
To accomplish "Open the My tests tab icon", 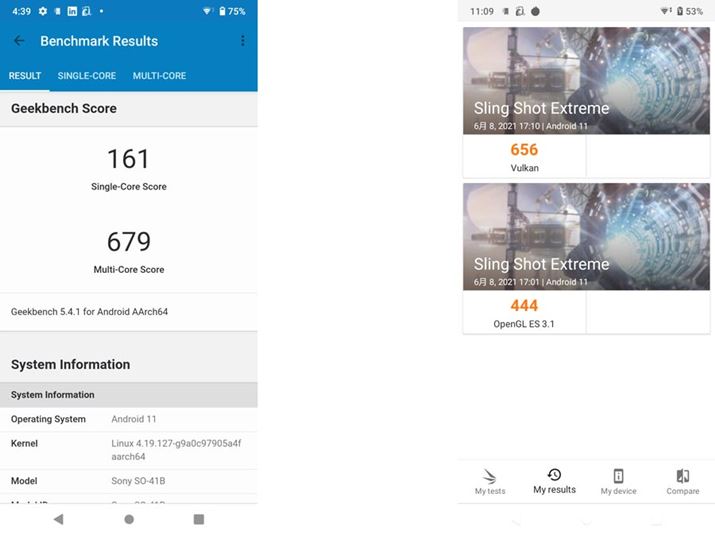I will 490,477.
